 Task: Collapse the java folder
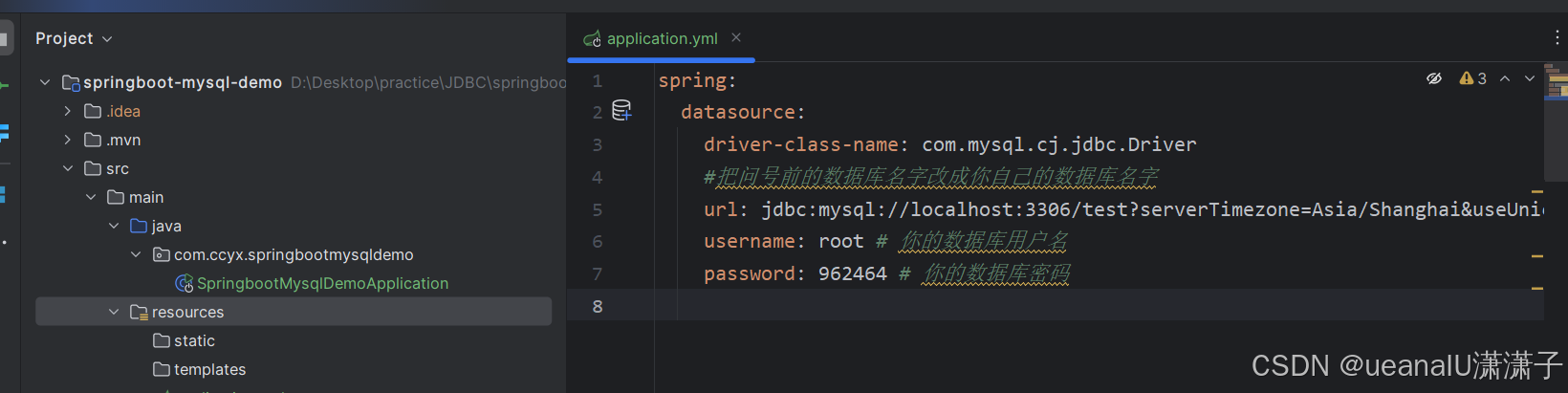(x=114, y=226)
